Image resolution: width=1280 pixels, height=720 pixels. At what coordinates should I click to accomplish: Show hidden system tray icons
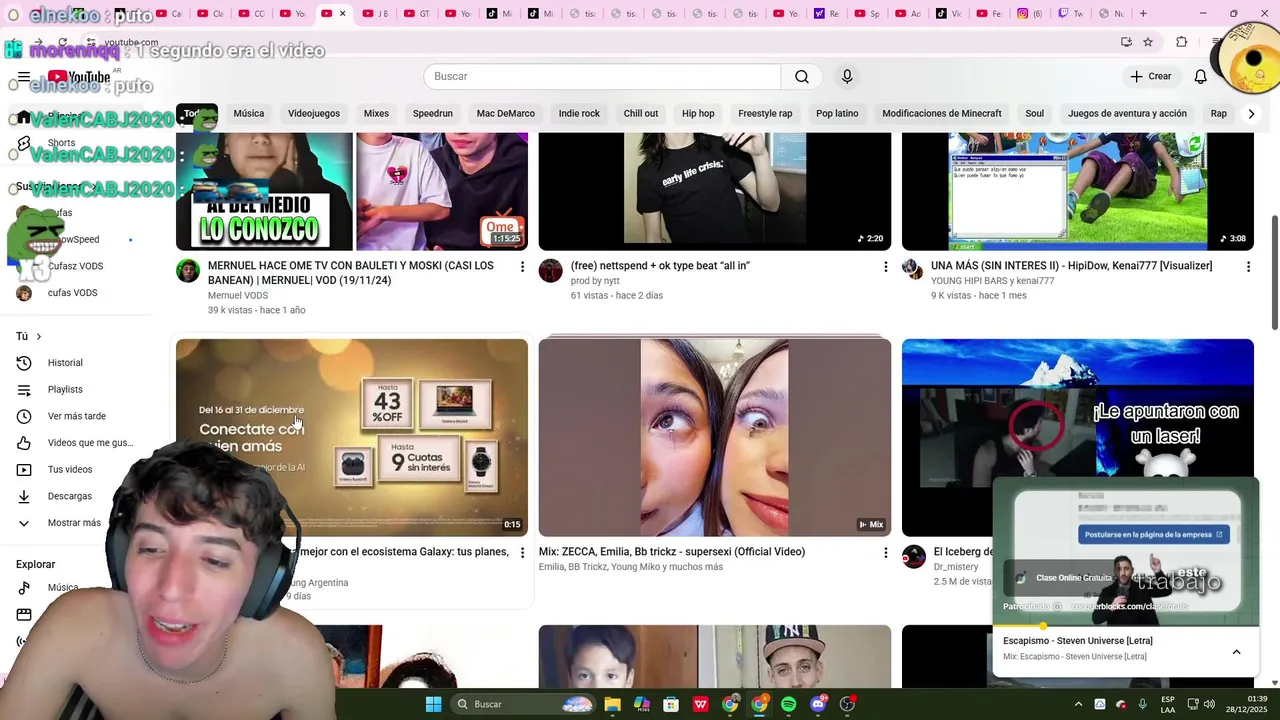coord(1078,704)
